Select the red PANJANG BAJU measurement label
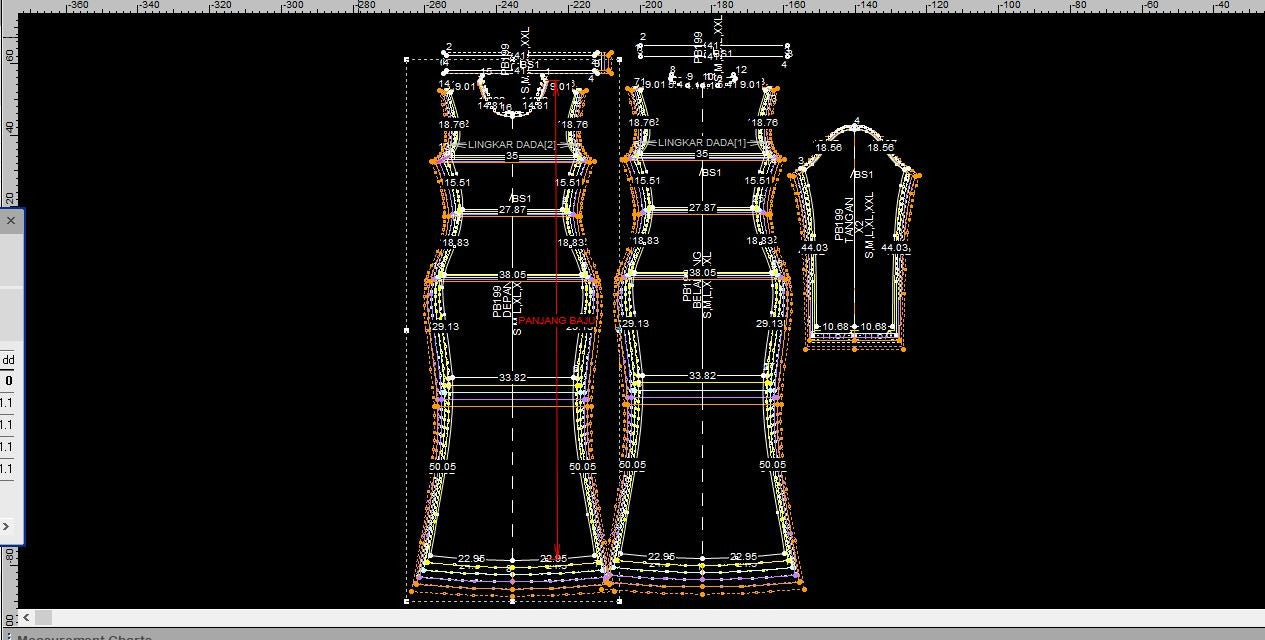 click(x=556, y=321)
